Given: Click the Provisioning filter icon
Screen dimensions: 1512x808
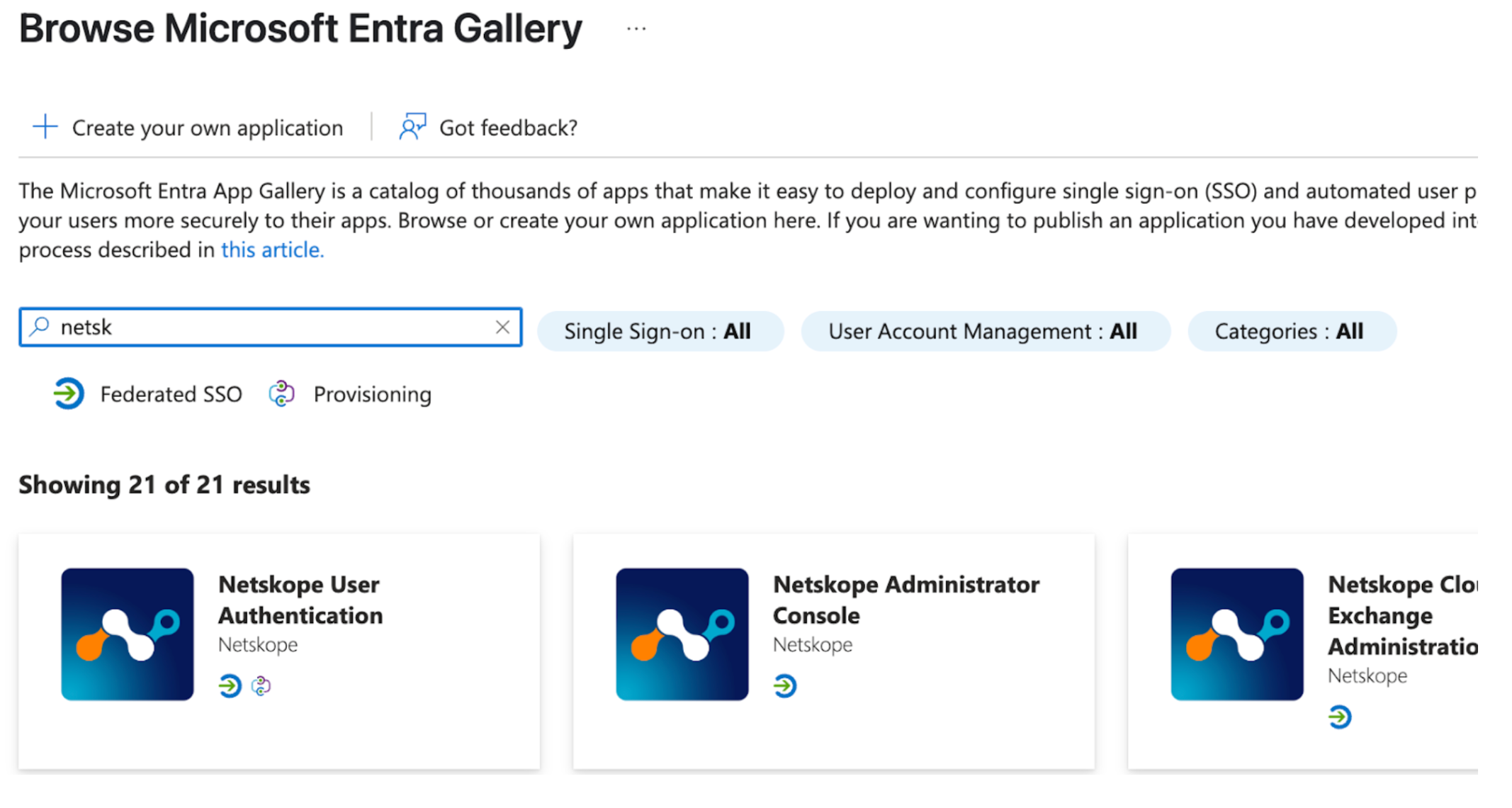Looking at the screenshot, I should pyautogui.click(x=281, y=394).
